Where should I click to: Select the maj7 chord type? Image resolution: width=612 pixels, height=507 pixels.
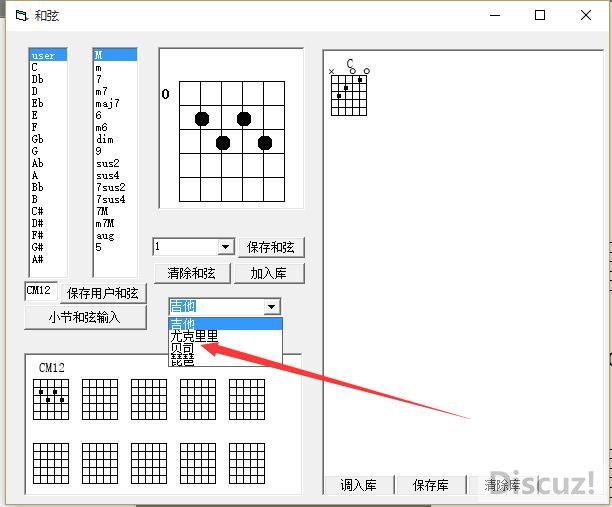(106, 103)
